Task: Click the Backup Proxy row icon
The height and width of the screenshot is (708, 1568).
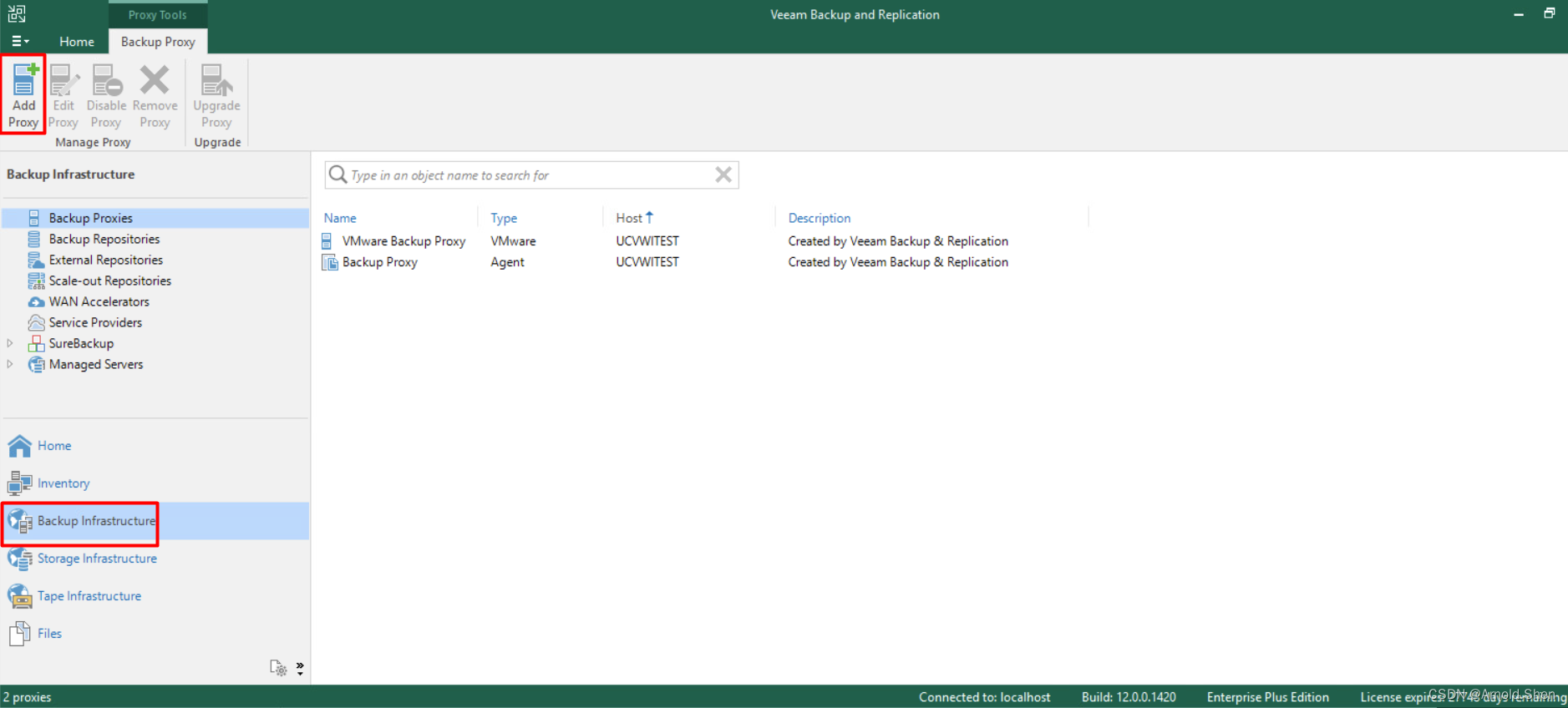Action: pyautogui.click(x=330, y=262)
